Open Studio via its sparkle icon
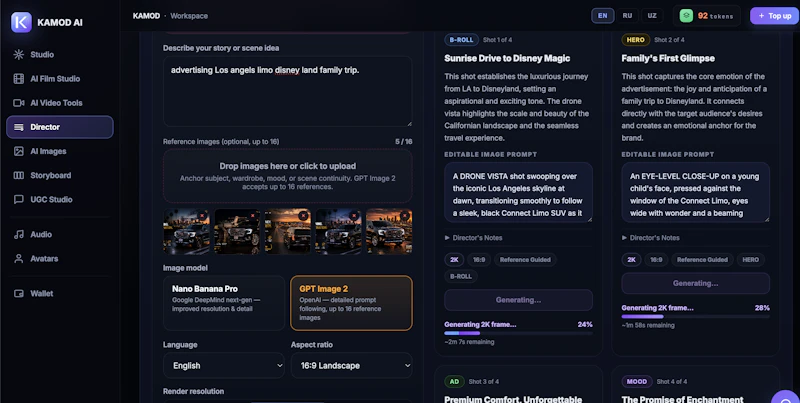800x403 pixels. pos(19,55)
